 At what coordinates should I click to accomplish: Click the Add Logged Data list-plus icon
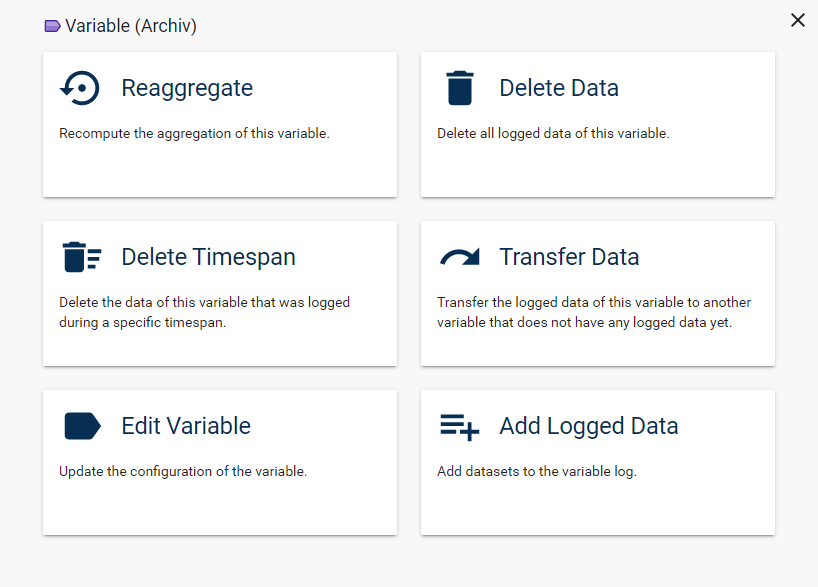coord(460,426)
